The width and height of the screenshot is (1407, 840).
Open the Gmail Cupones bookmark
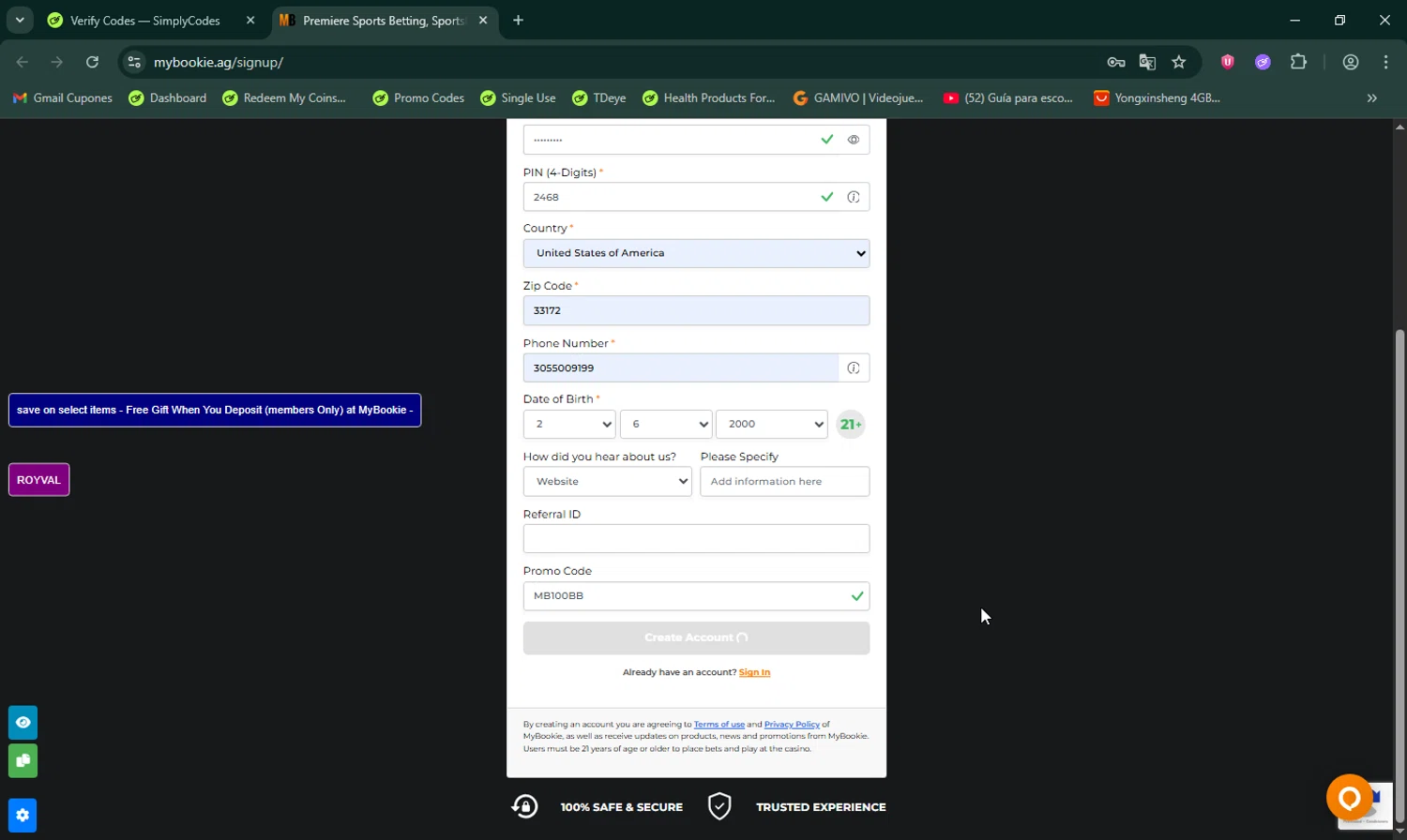63,97
